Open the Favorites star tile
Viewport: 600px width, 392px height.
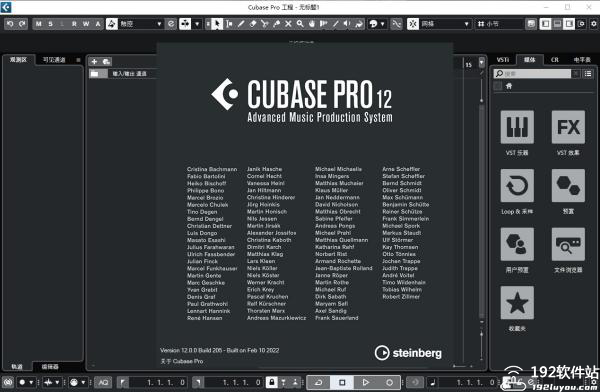[x=517, y=302]
